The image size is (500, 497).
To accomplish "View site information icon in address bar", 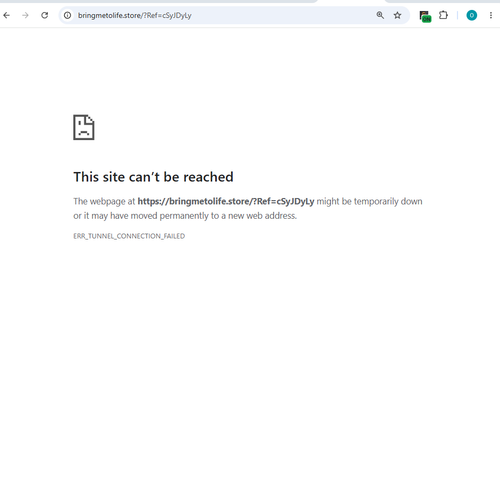I will (x=67, y=15).
